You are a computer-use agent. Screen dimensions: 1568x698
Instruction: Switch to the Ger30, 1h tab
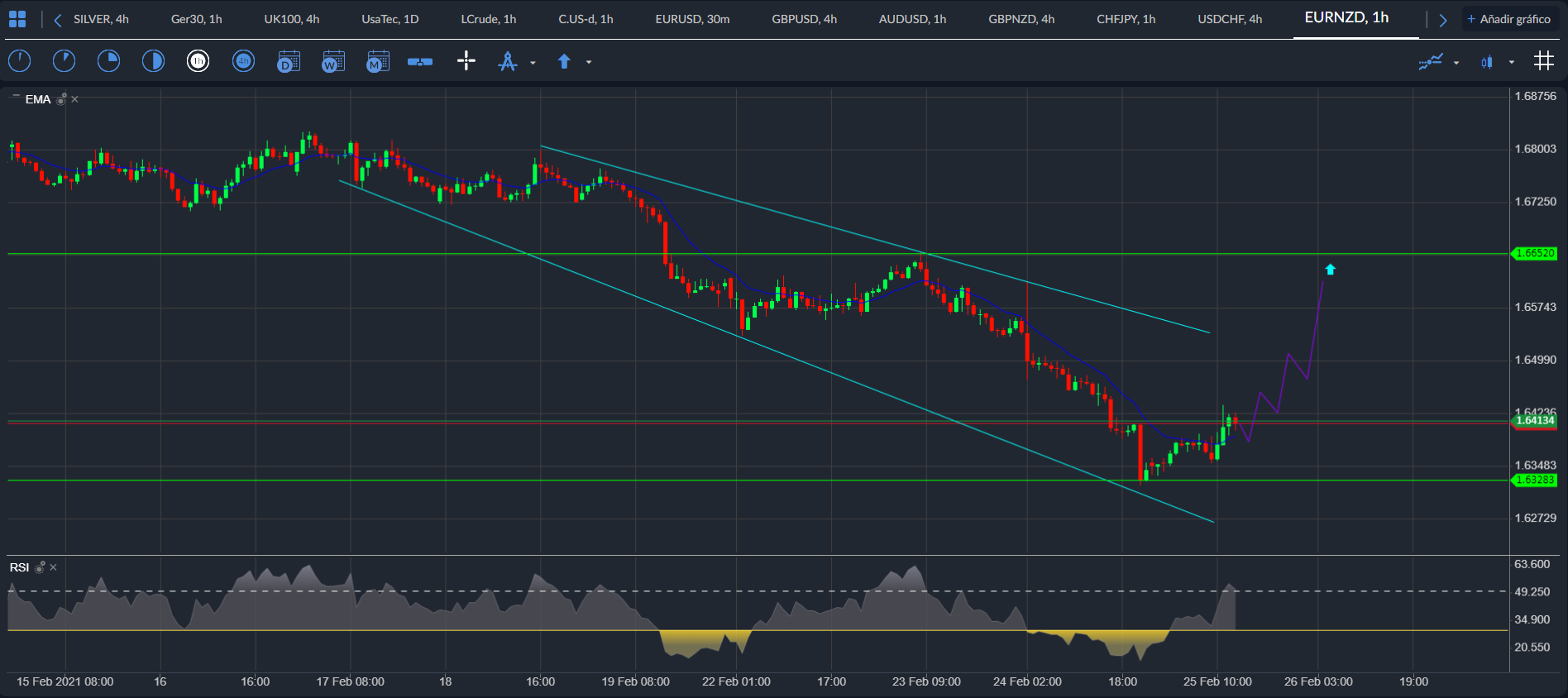[x=197, y=19]
